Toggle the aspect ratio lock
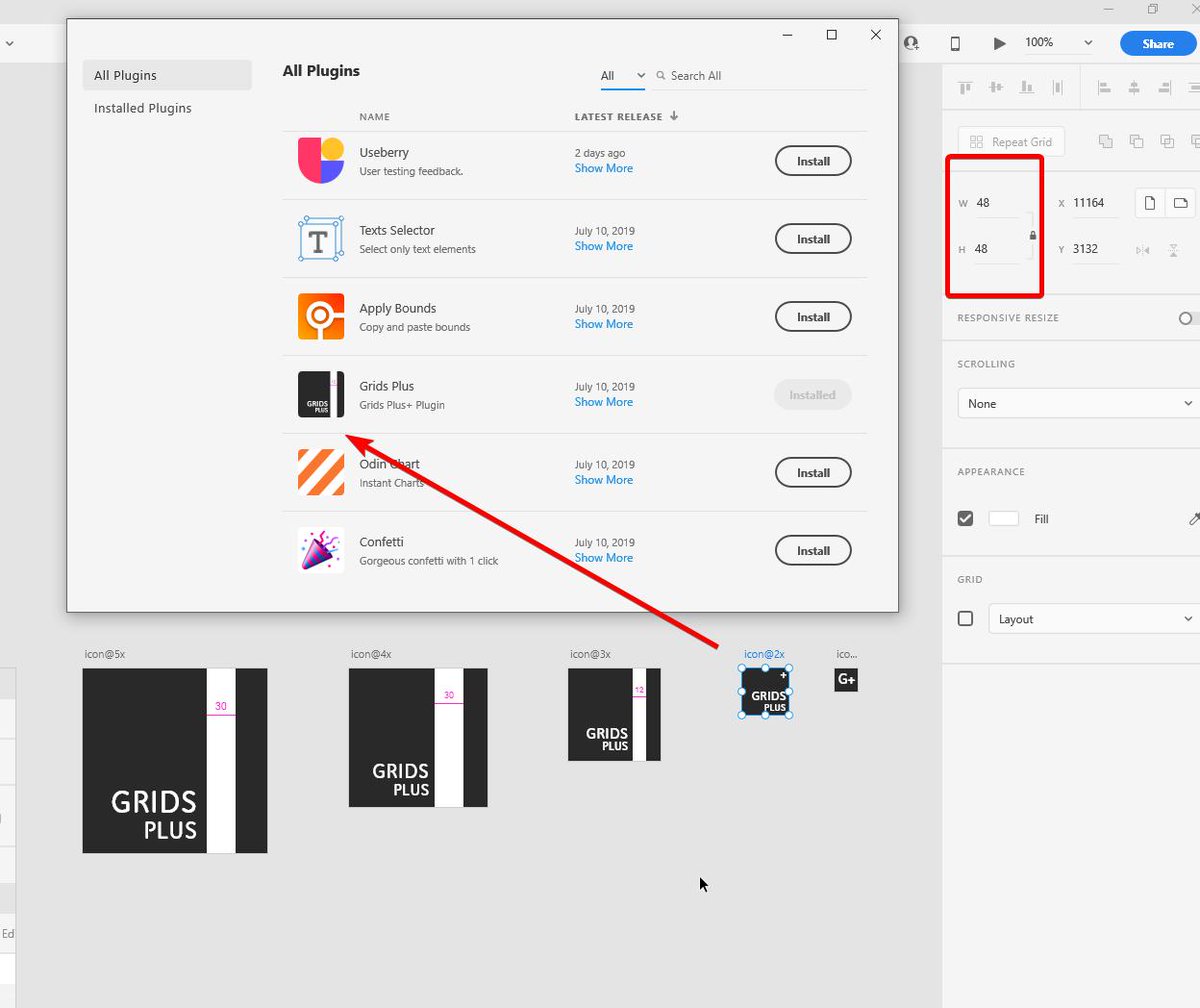1200x1008 pixels. coord(1033,236)
